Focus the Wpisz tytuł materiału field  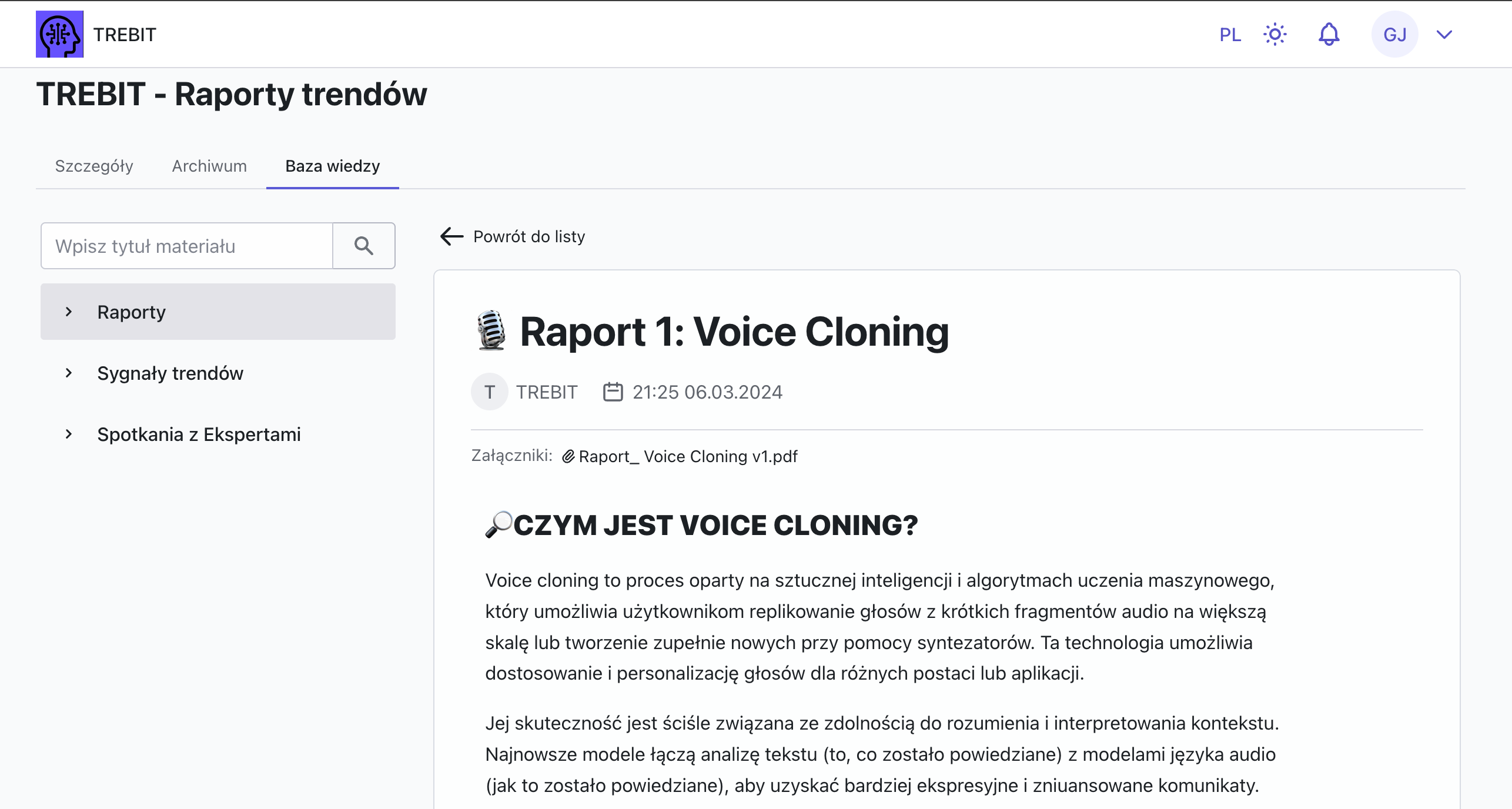(187, 246)
